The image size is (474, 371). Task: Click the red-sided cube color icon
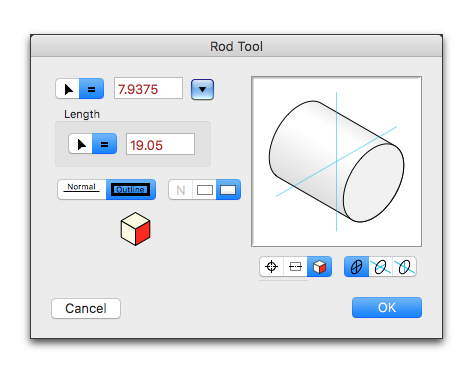click(135, 229)
